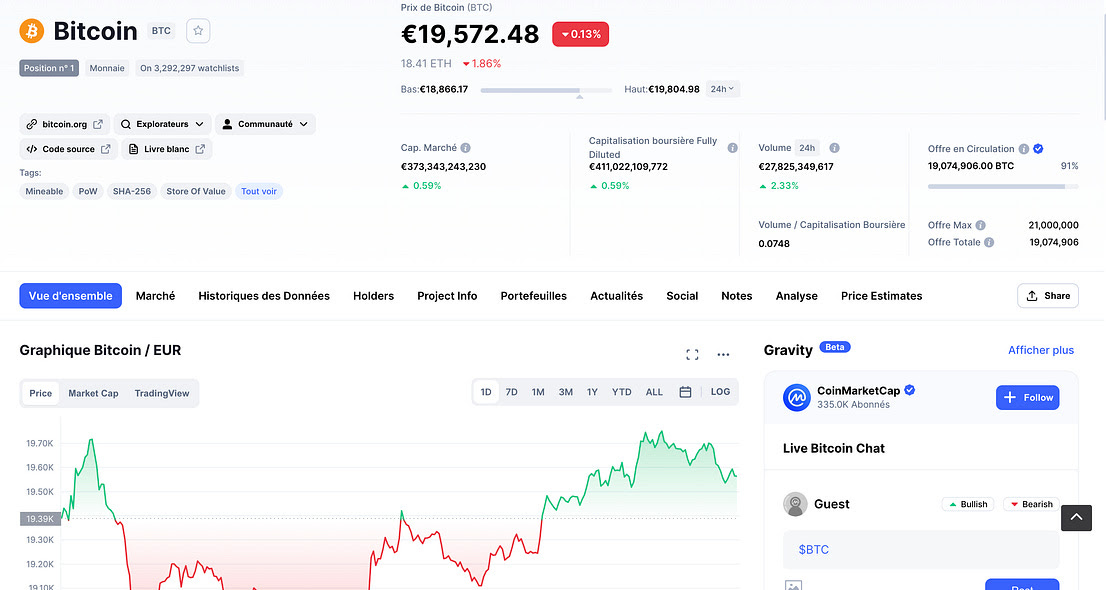Click info icon beside Volume 24h
Viewport: 1106px width, 590px height.
pyautogui.click(x=834, y=148)
